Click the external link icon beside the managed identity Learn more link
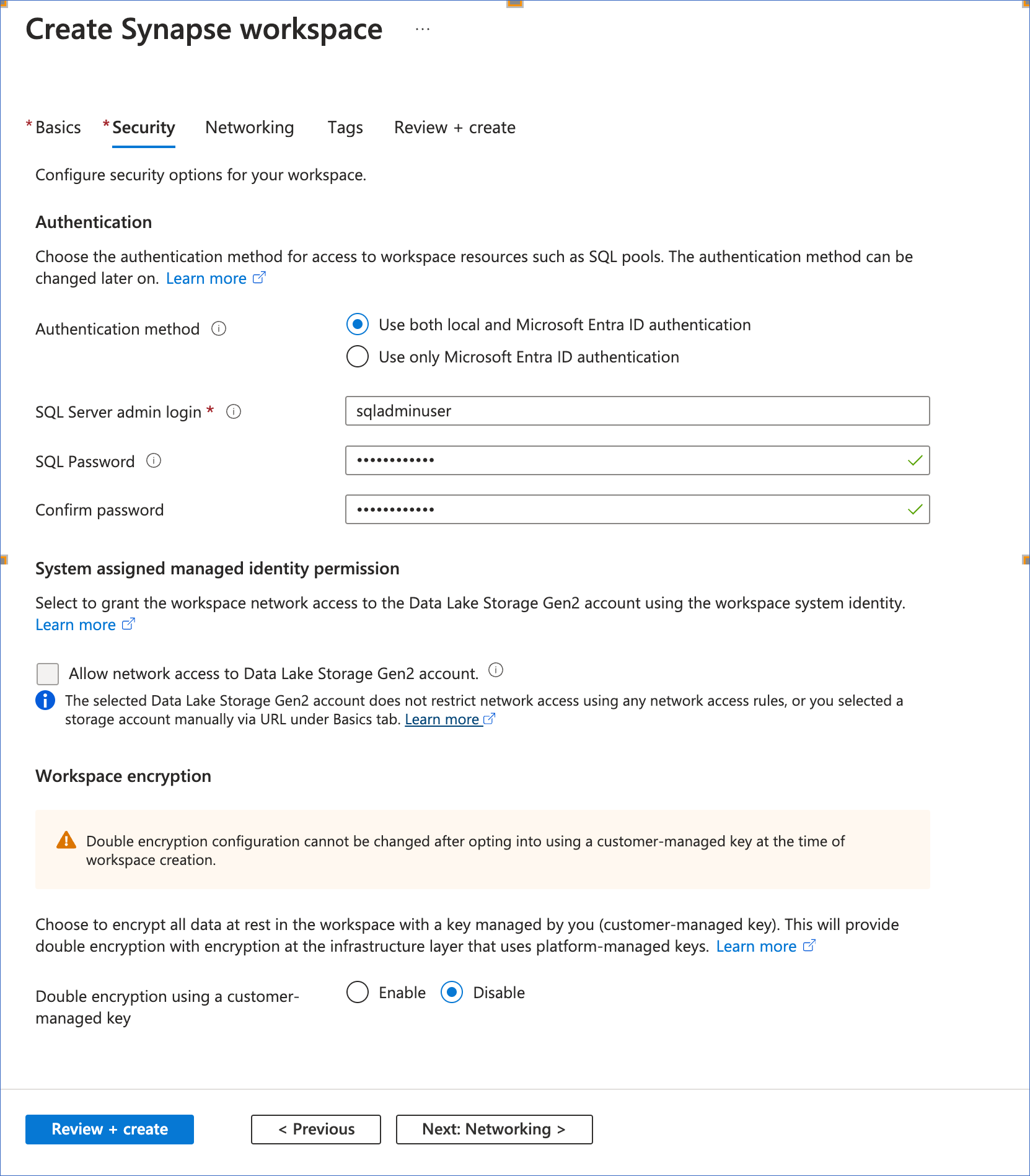Image resolution: width=1030 pixels, height=1176 pixels. tap(128, 624)
